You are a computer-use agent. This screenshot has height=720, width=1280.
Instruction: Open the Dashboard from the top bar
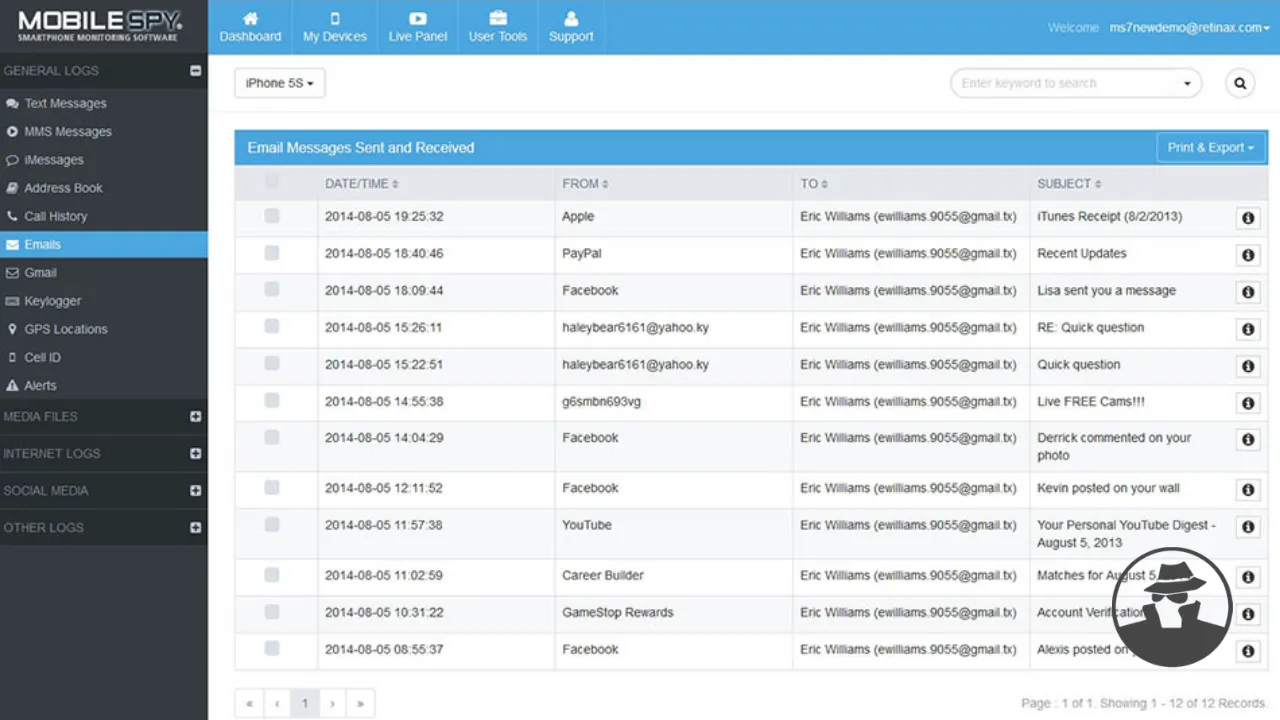250,27
